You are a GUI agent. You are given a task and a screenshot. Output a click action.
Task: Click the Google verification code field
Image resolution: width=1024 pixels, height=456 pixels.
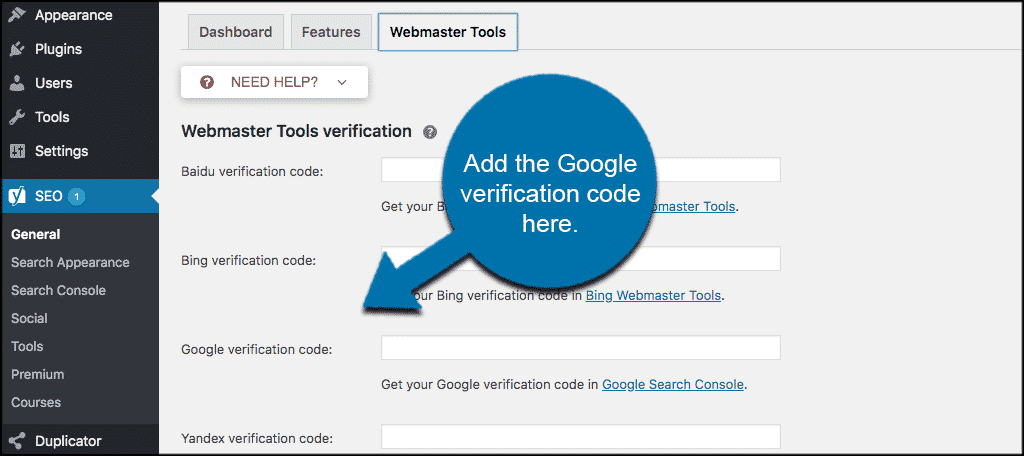[x=580, y=348]
